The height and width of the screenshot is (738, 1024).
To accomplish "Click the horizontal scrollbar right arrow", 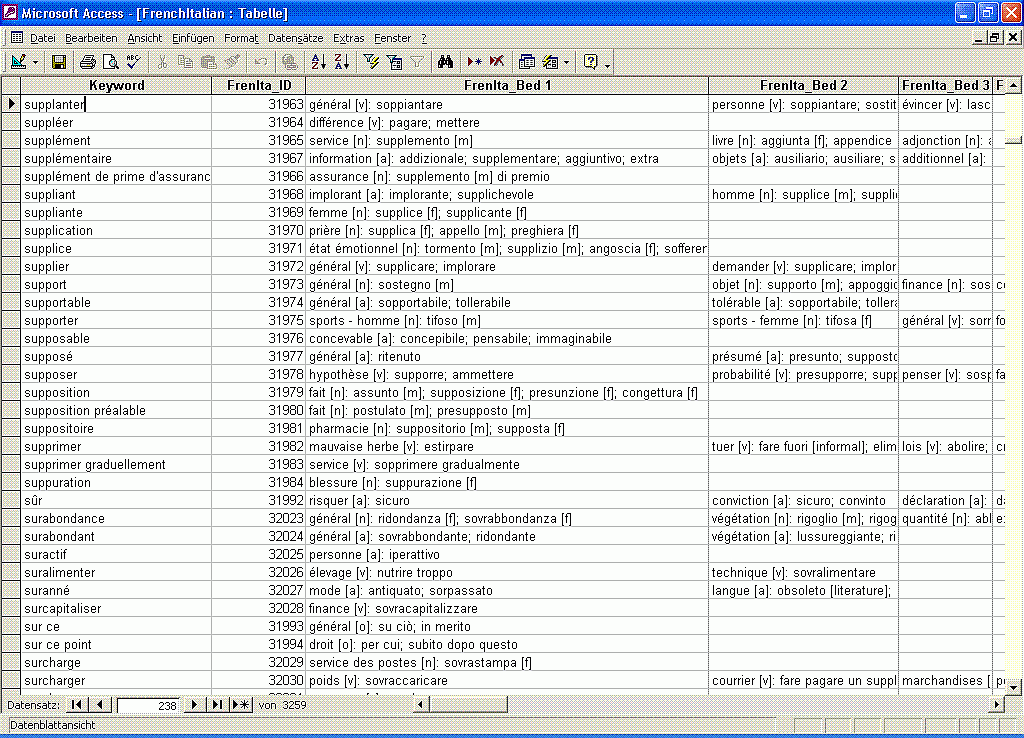I will tap(997, 705).
